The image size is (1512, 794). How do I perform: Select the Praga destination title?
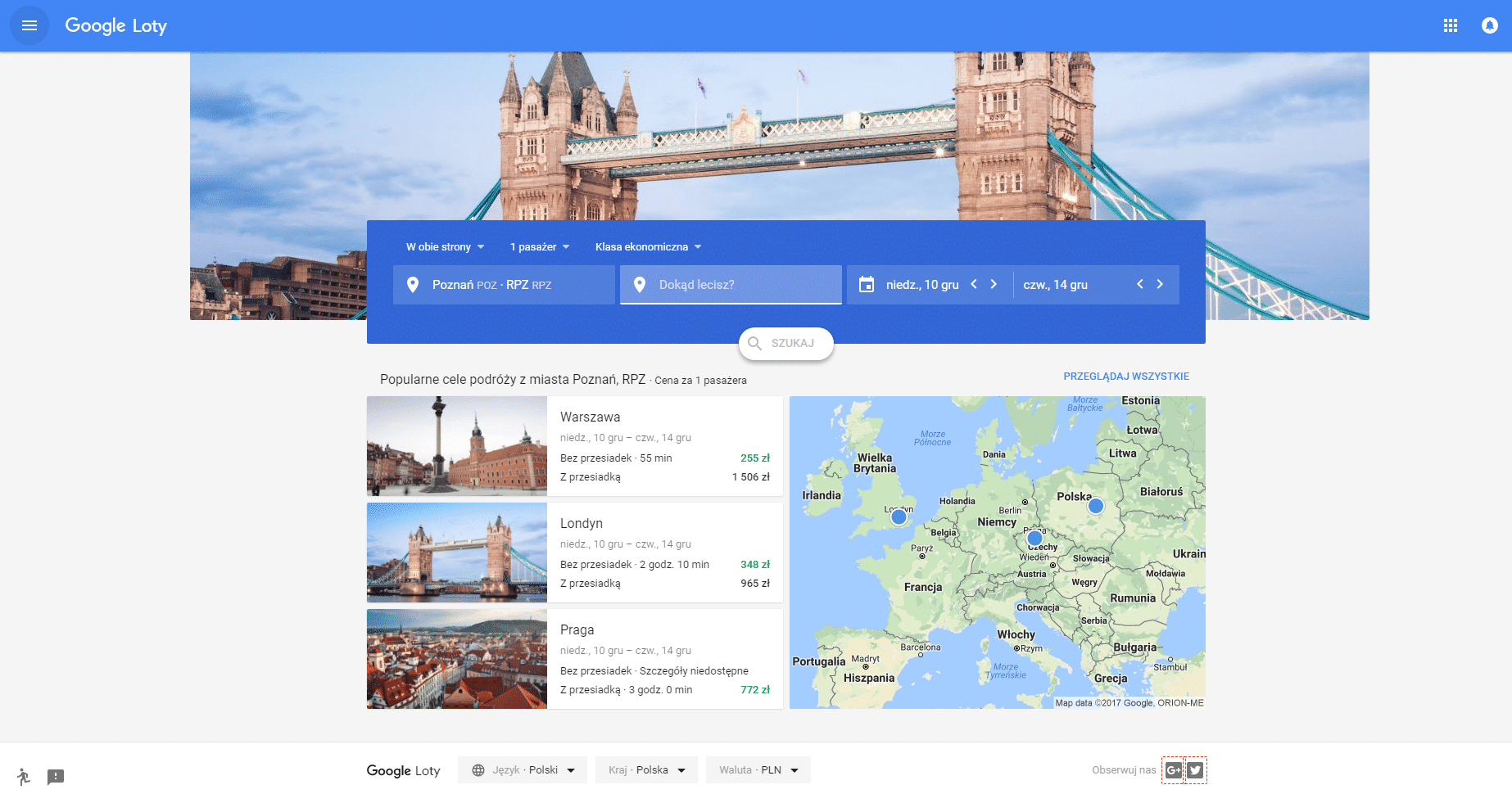coord(577,630)
